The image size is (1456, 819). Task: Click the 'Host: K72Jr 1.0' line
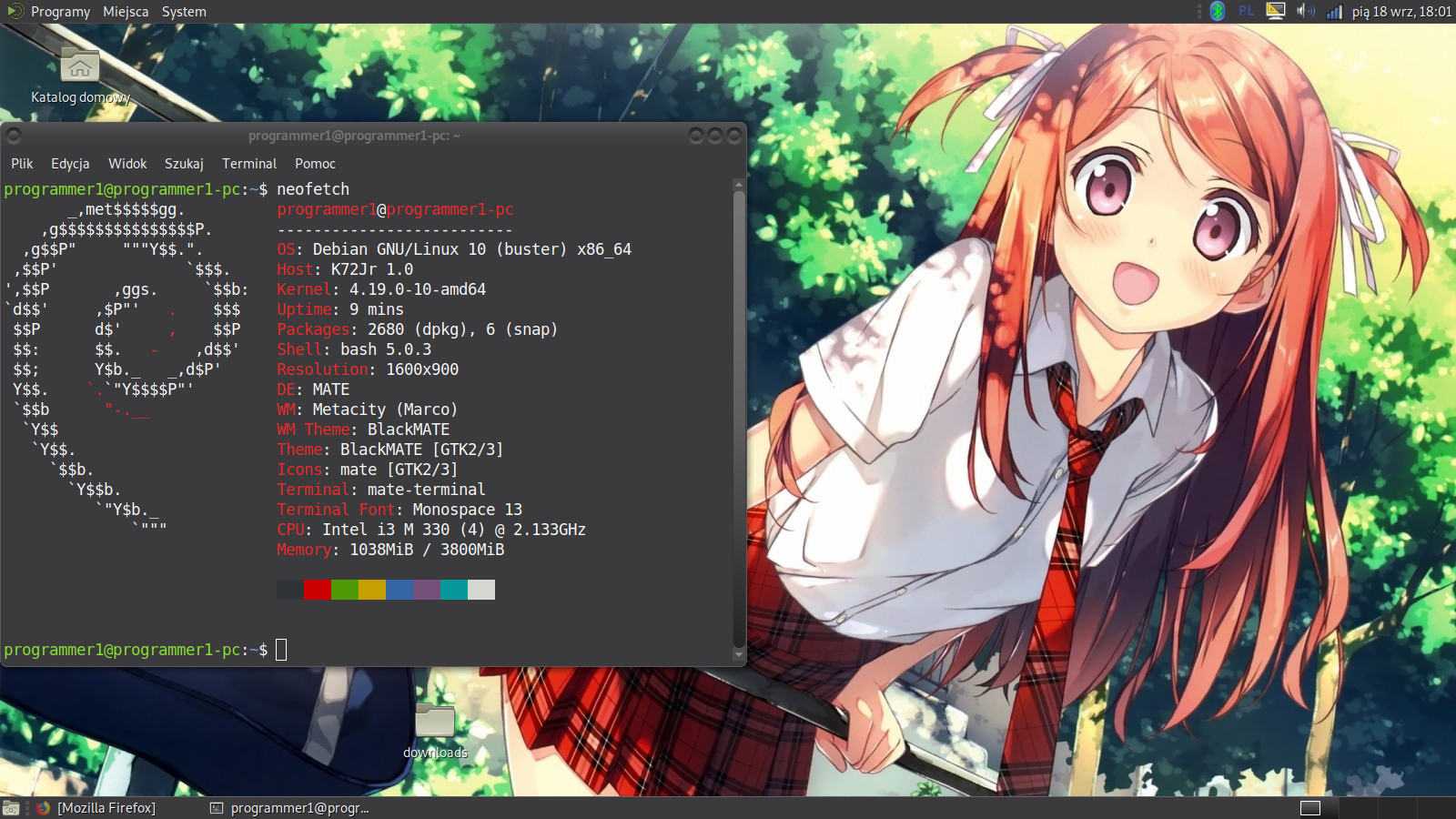(x=345, y=269)
